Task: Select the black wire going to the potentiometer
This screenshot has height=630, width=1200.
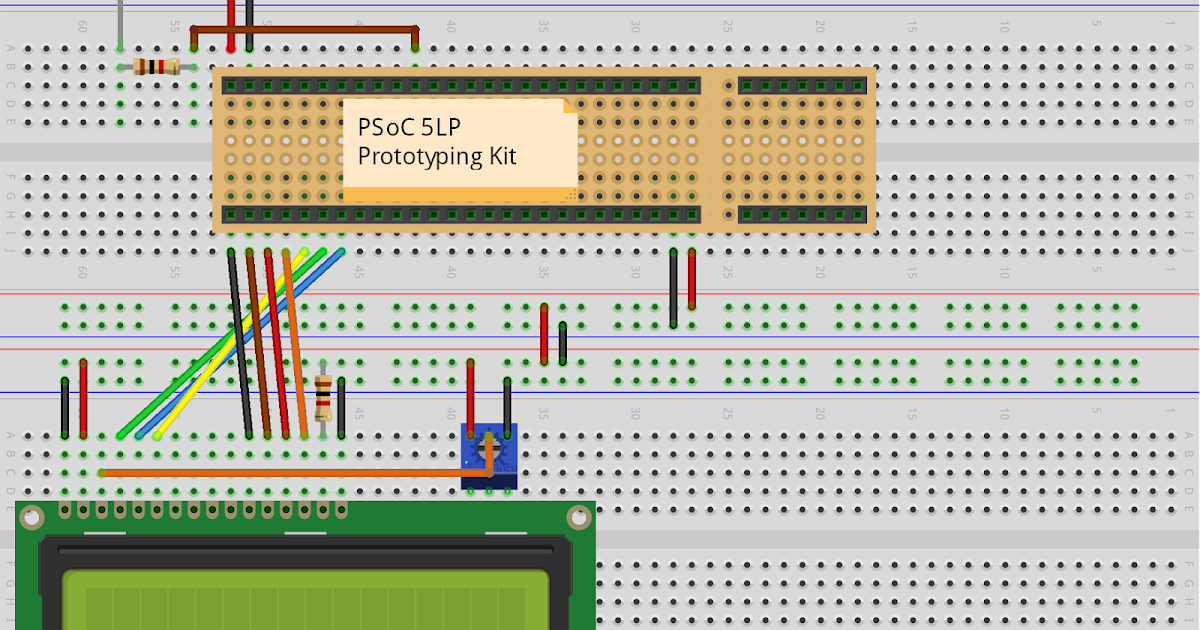Action: 507,407
